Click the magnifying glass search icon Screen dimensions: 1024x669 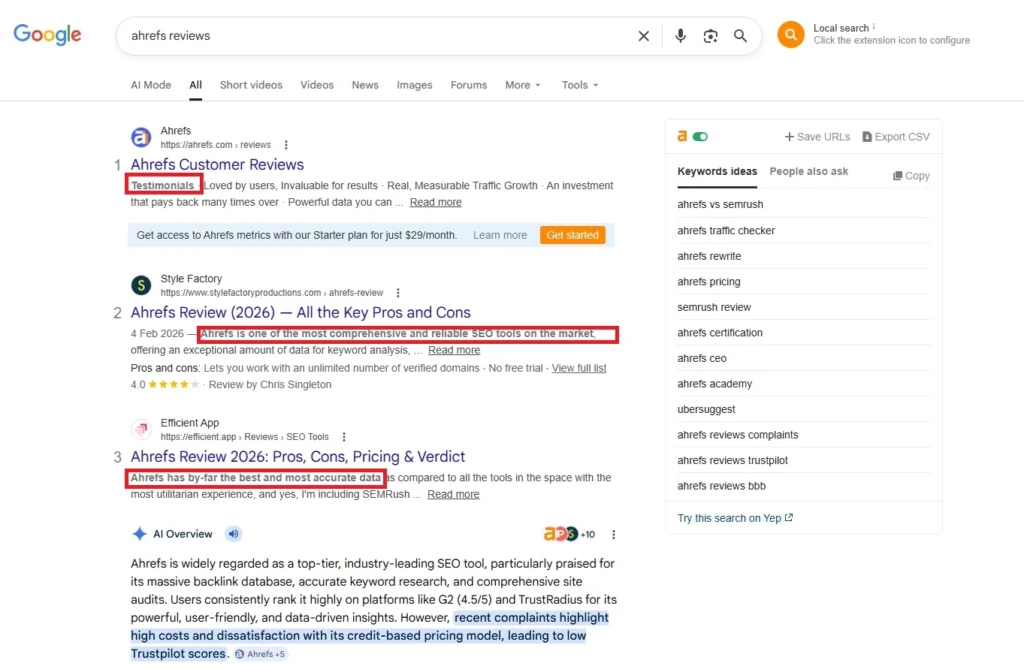pyautogui.click(x=740, y=36)
